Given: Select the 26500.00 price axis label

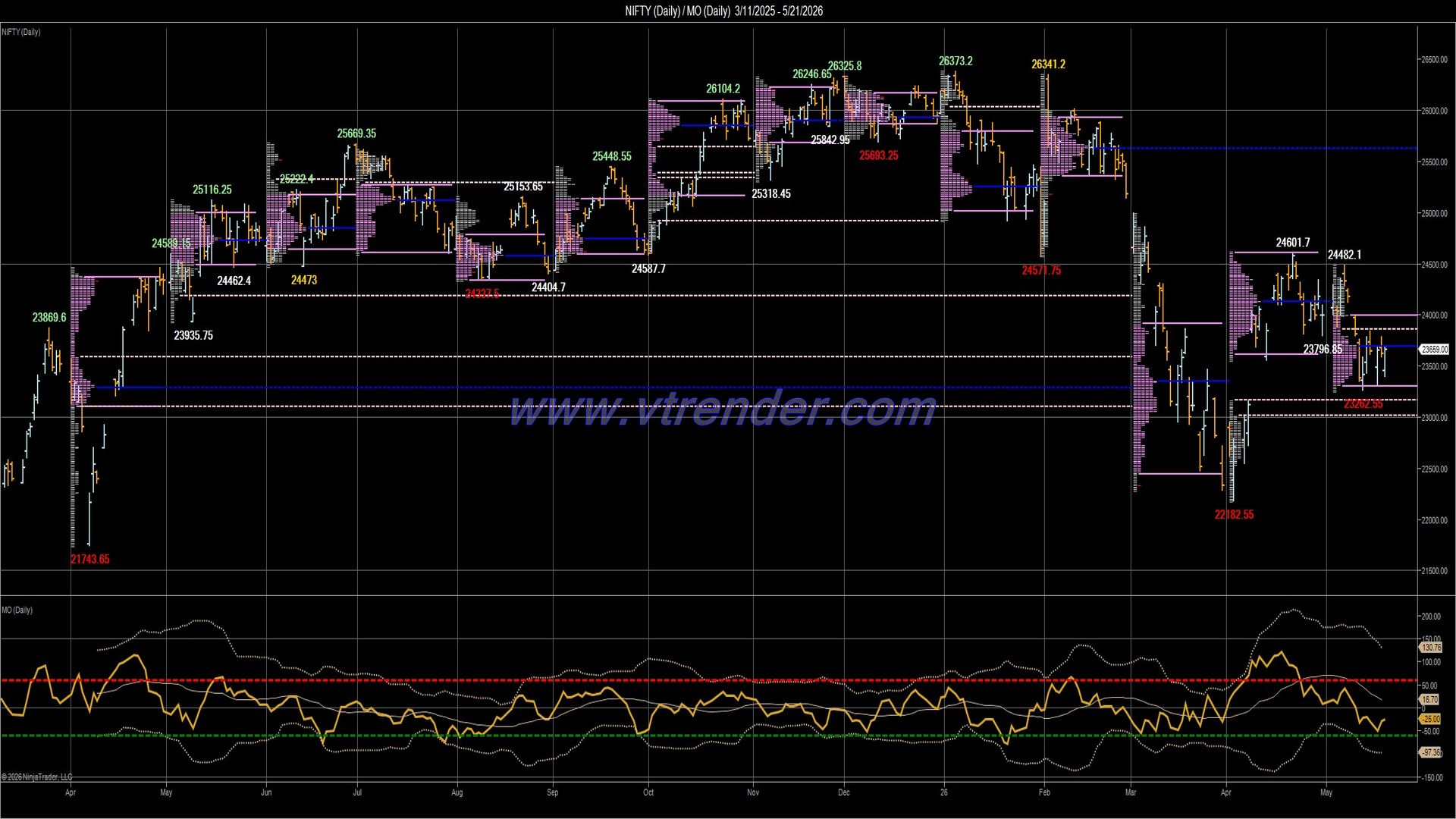Looking at the screenshot, I should [x=1434, y=60].
